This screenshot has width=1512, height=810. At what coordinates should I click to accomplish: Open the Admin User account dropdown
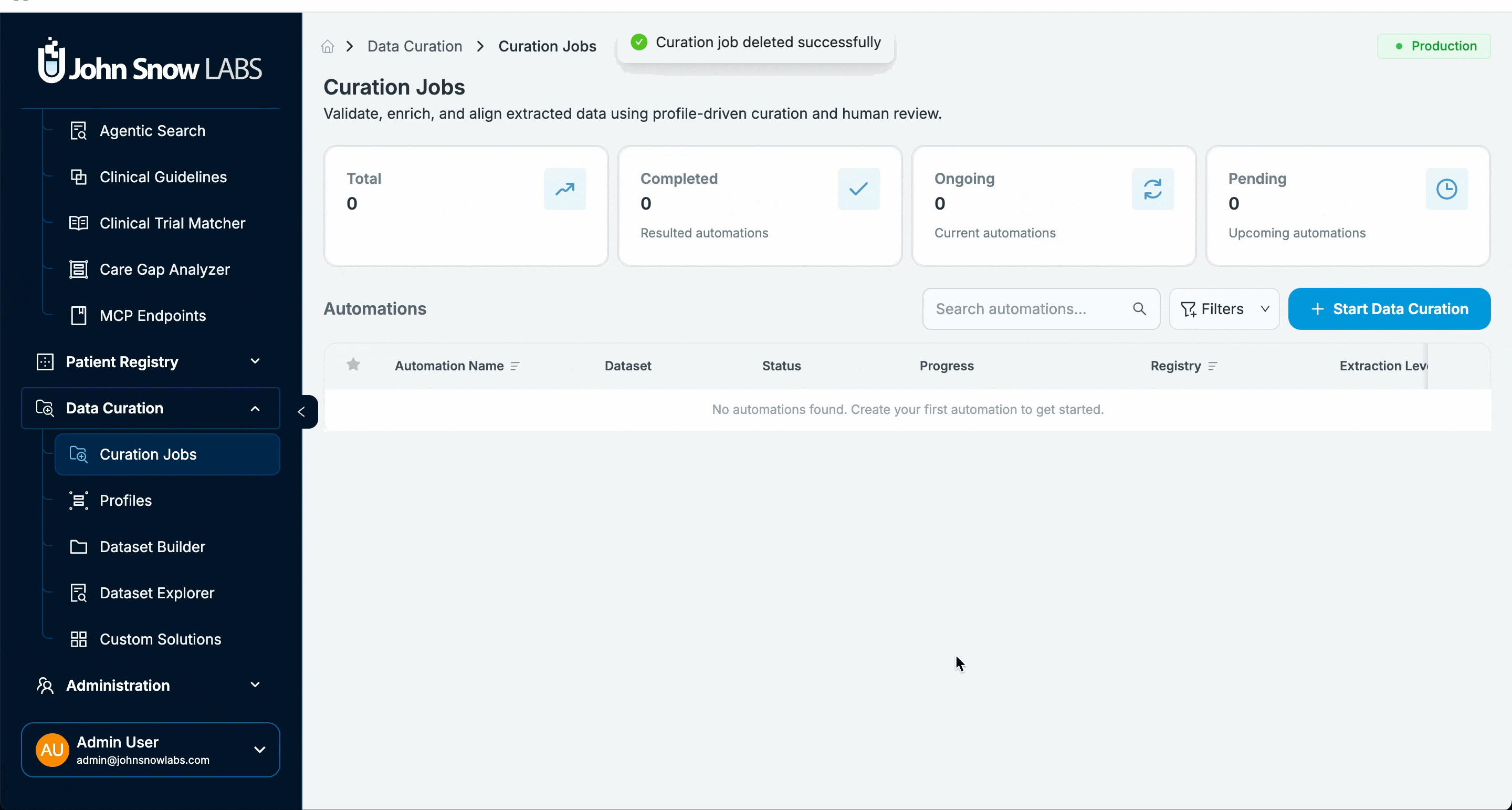(259, 750)
